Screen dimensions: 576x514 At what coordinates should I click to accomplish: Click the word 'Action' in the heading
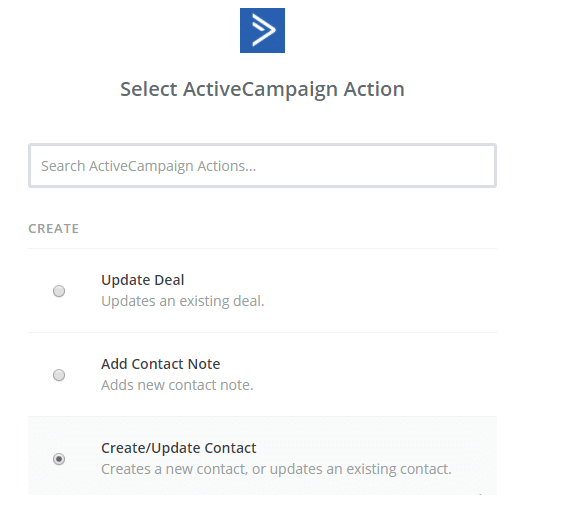click(x=374, y=89)
